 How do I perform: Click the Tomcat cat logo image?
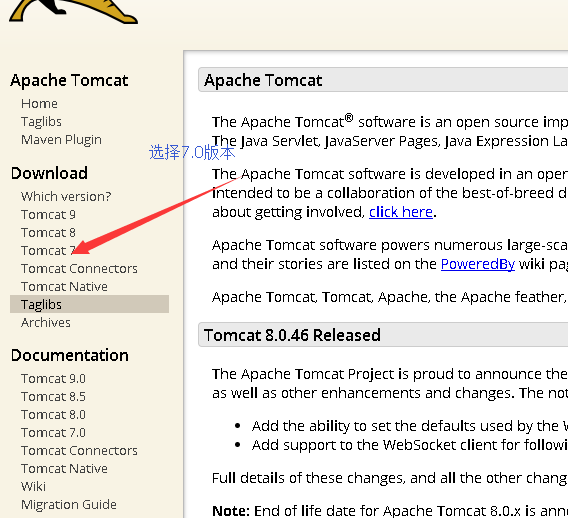pos(73,12)
